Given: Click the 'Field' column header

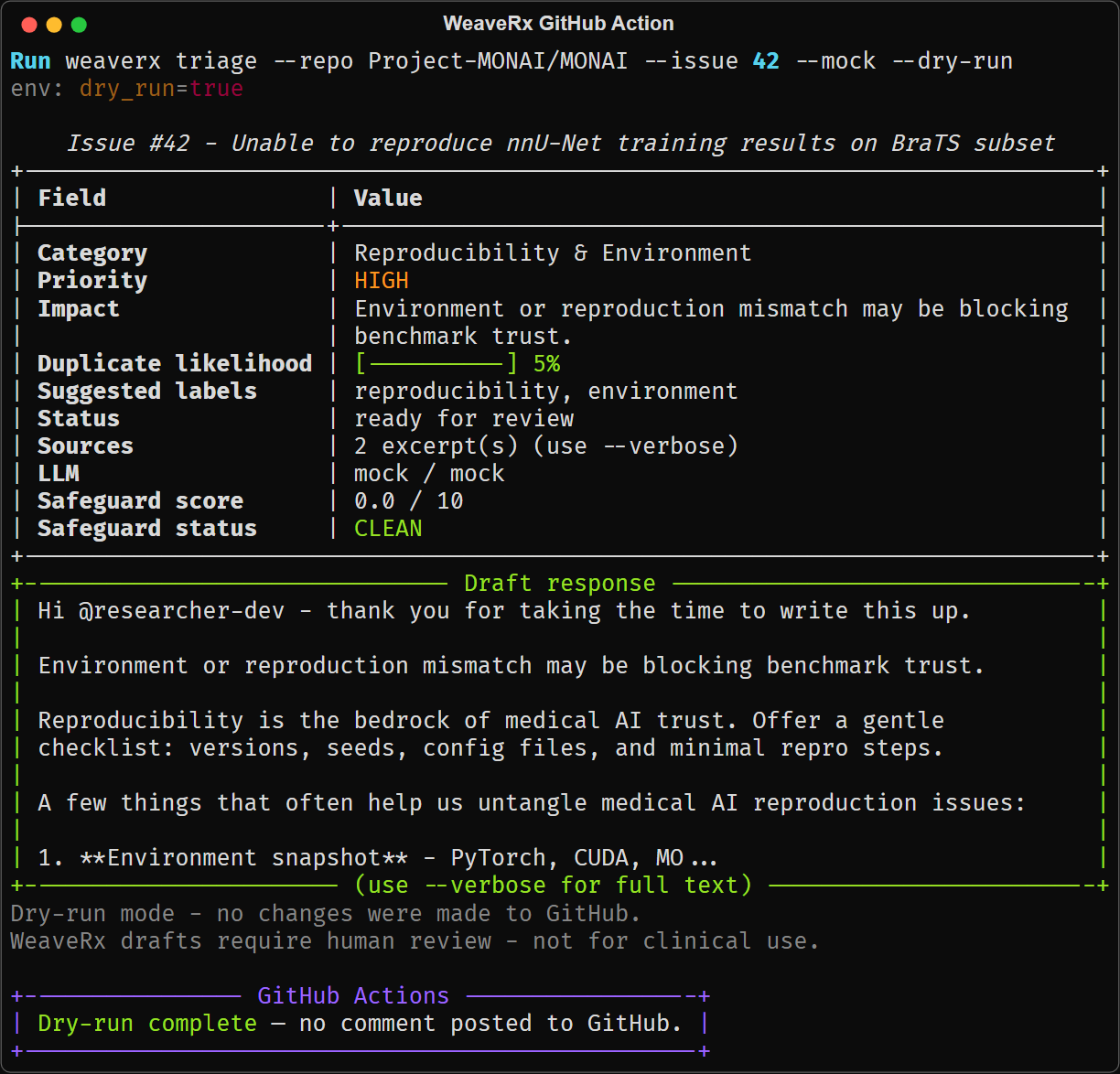Looking at the screenshot, I should (71, 198).
